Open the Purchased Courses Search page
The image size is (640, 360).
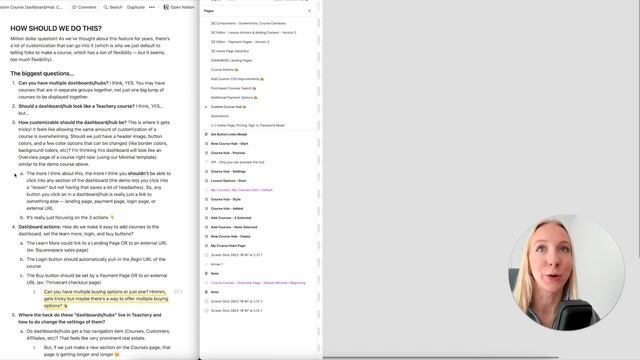pyautogui.click(x=233, y=89)
